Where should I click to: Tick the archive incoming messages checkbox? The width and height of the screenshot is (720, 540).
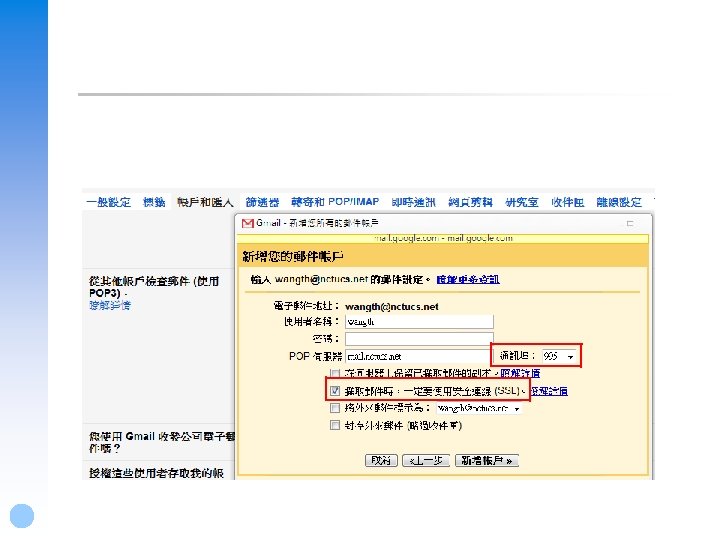(335, 425)
